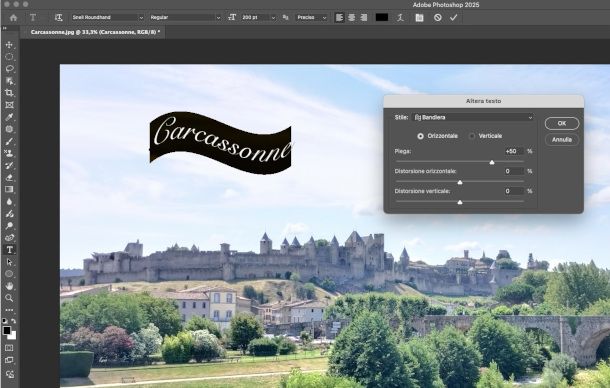Select the Hand tool
This screenshot has height=388, width=610.
coord(9,286)
